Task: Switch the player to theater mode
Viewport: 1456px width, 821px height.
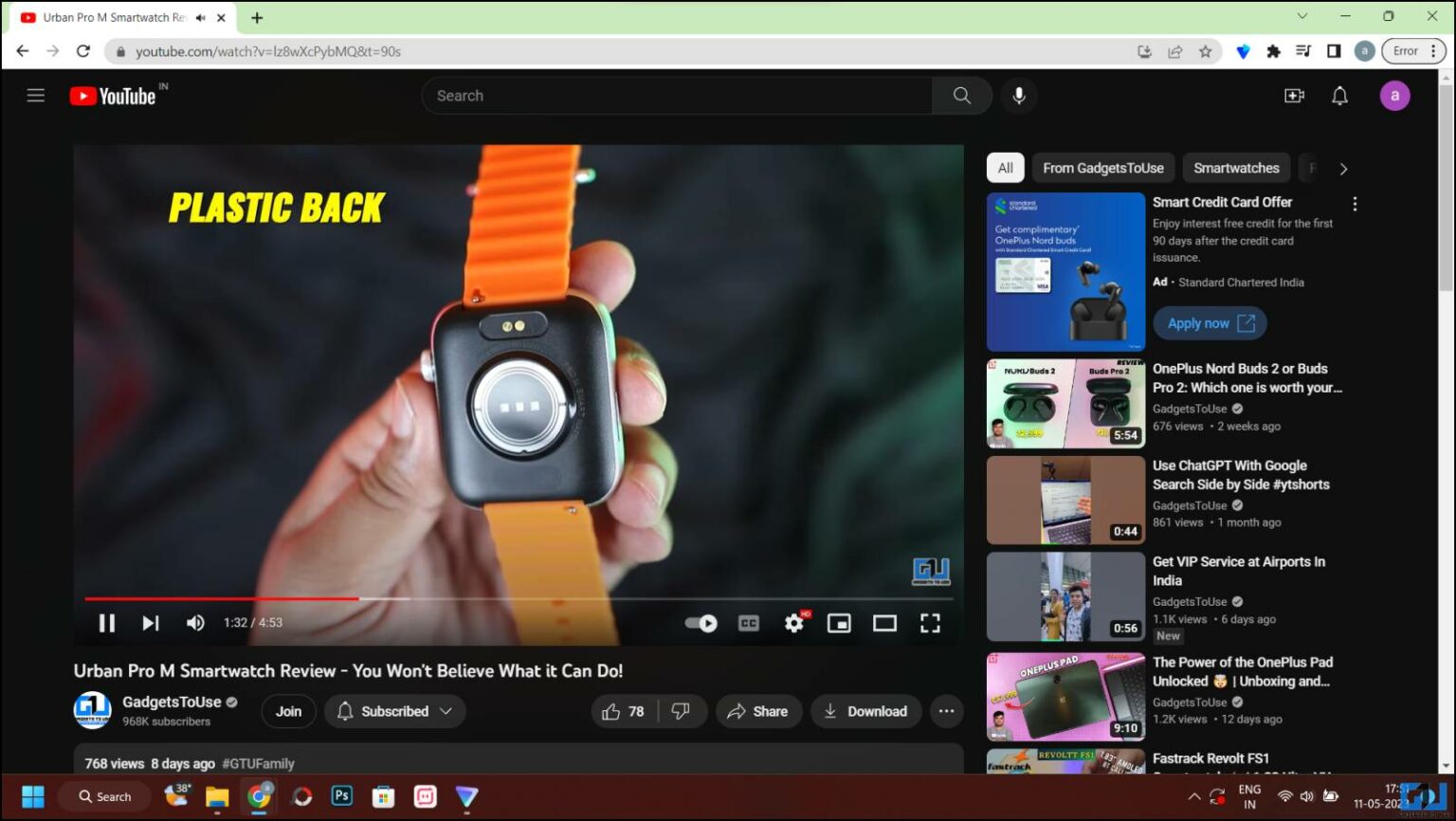Action: coord(884,623)
